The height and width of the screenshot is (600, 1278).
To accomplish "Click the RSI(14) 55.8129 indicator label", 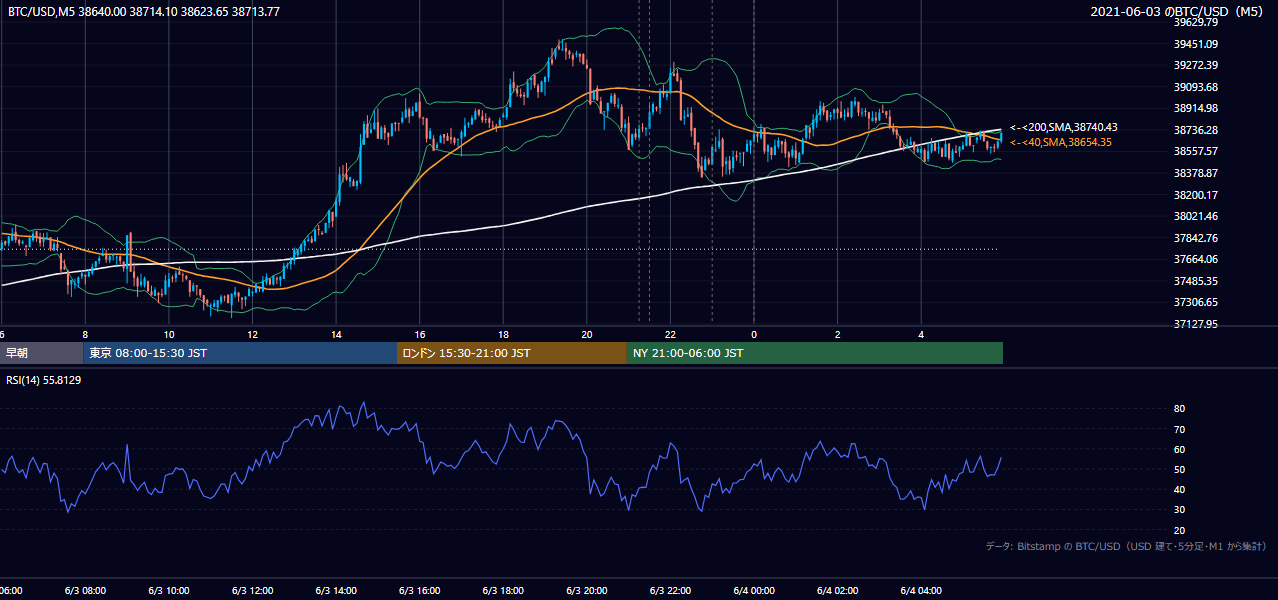I will [44, 380].
